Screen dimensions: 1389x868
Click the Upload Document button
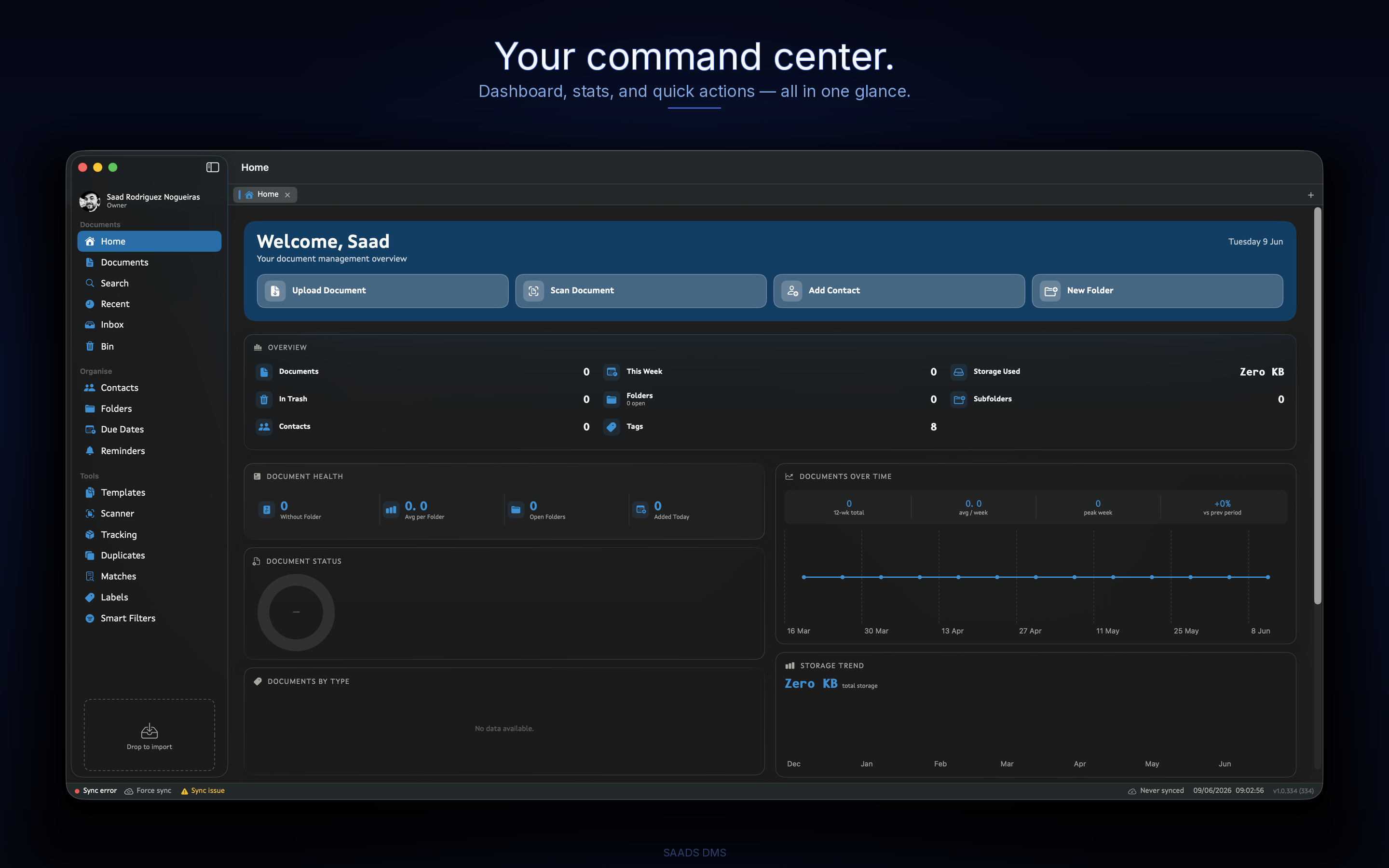tap(382, 290)
